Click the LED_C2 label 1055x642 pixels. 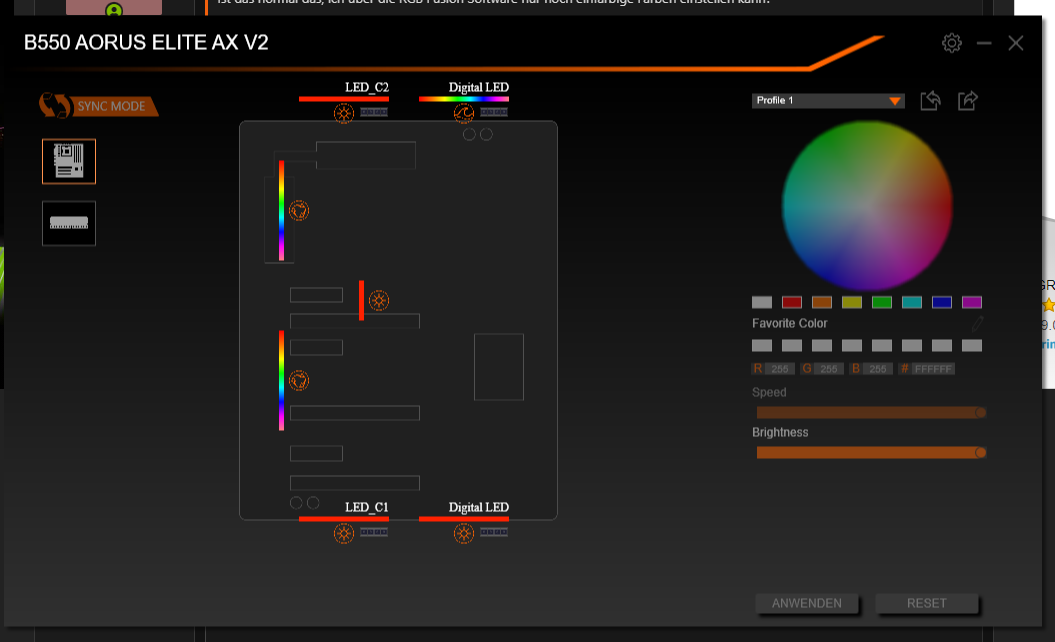tap(367, 87)
